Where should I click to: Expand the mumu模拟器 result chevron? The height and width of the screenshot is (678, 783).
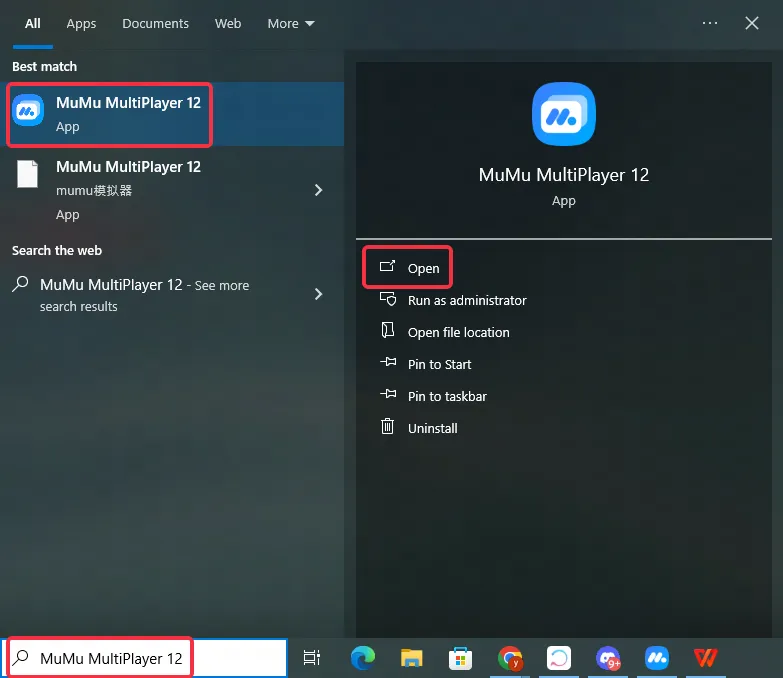(x=318, y=190)
